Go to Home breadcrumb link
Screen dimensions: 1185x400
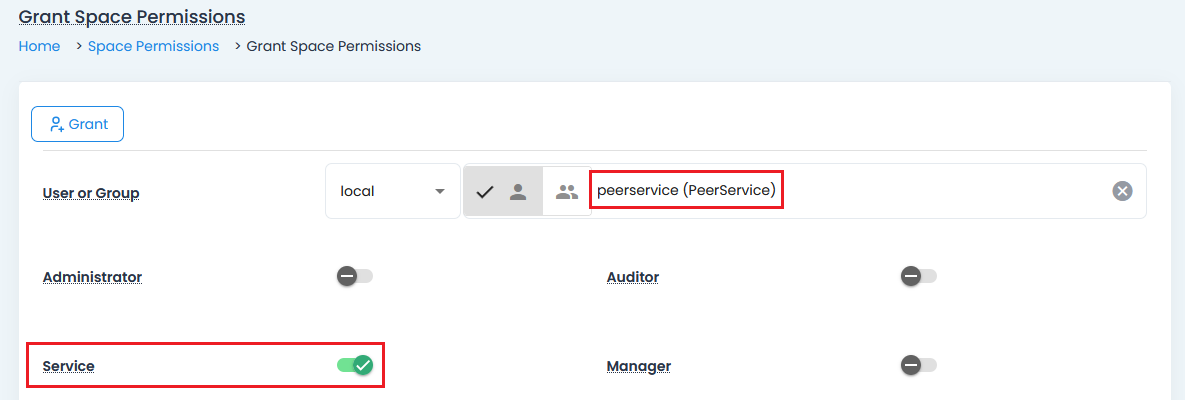[39, 46]
